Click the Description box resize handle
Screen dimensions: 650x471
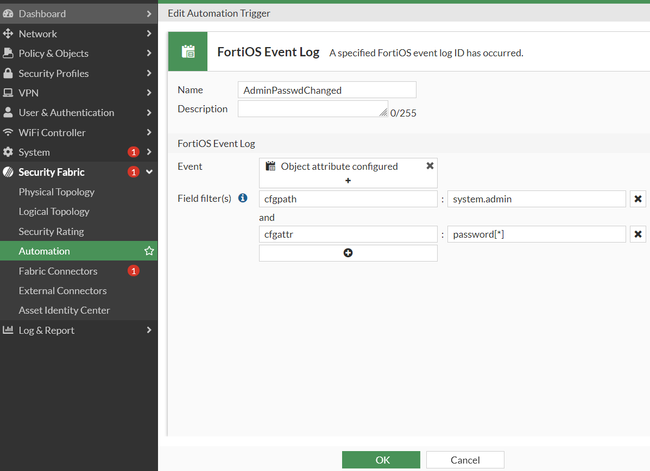[x=383, y=112]
